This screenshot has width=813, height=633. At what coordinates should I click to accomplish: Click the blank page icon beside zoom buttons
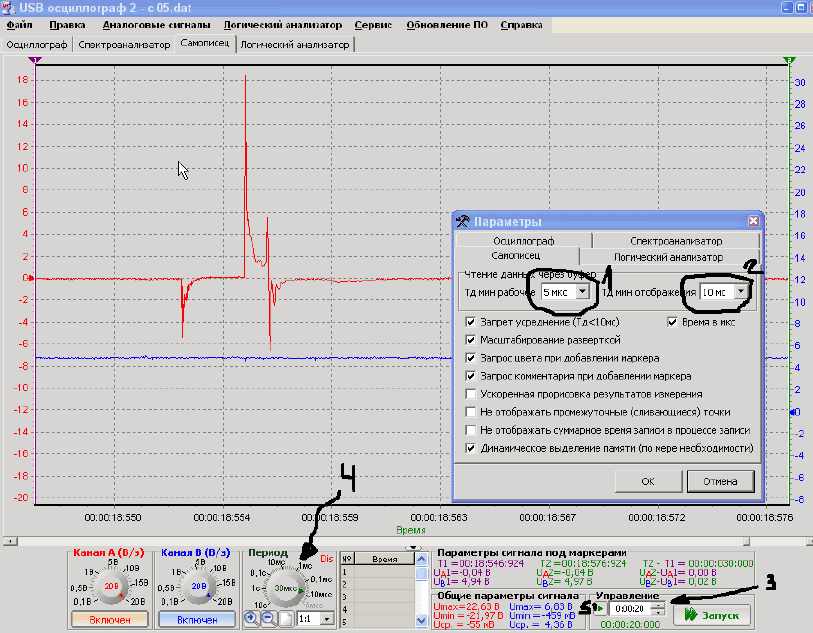click(x=286, y=618)
